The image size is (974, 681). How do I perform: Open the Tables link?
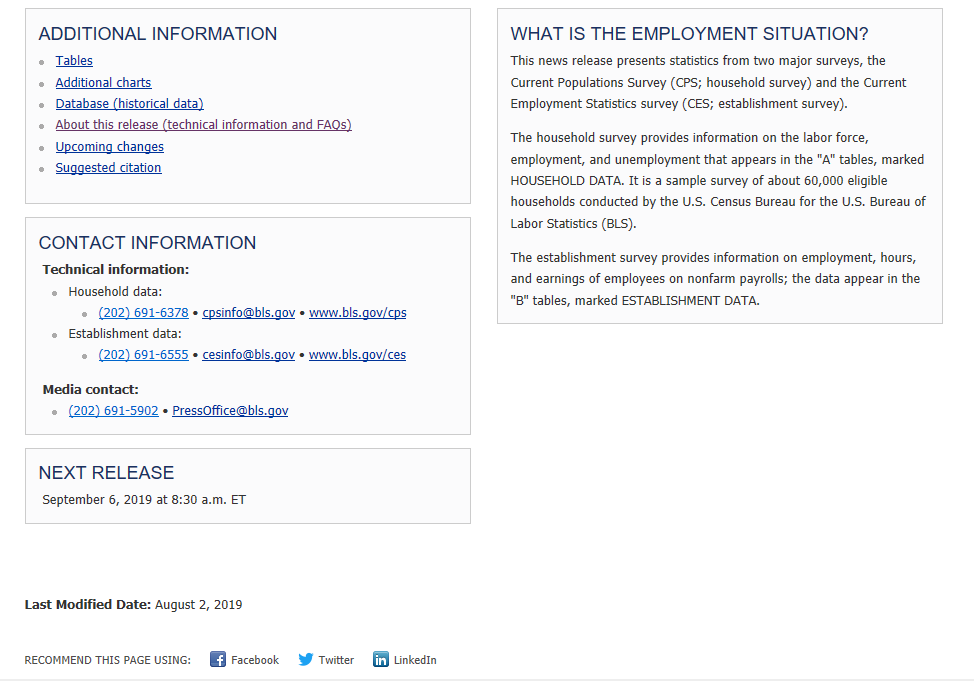(74, 61)
